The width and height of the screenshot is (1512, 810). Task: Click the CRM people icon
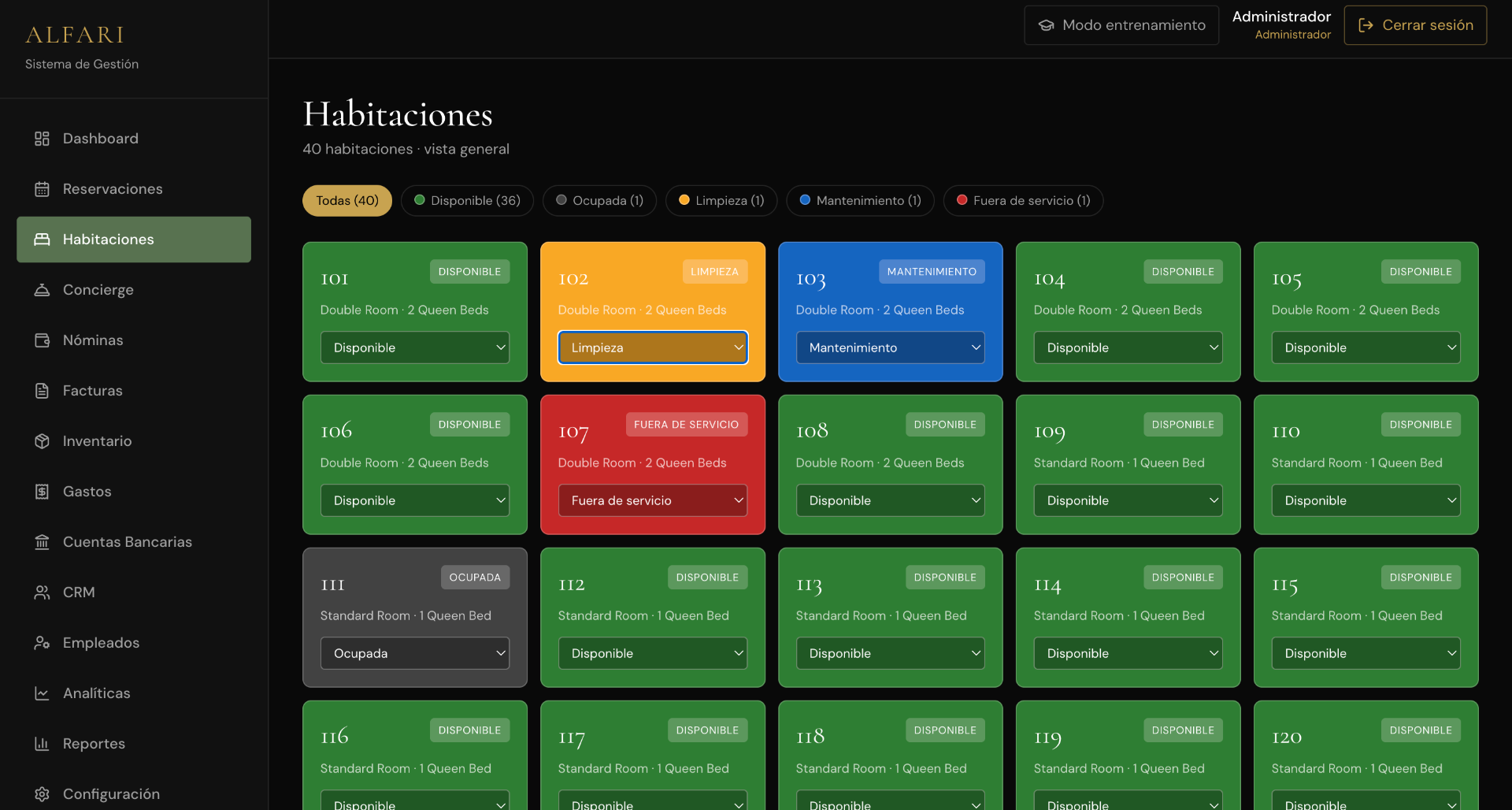point(42,593)
